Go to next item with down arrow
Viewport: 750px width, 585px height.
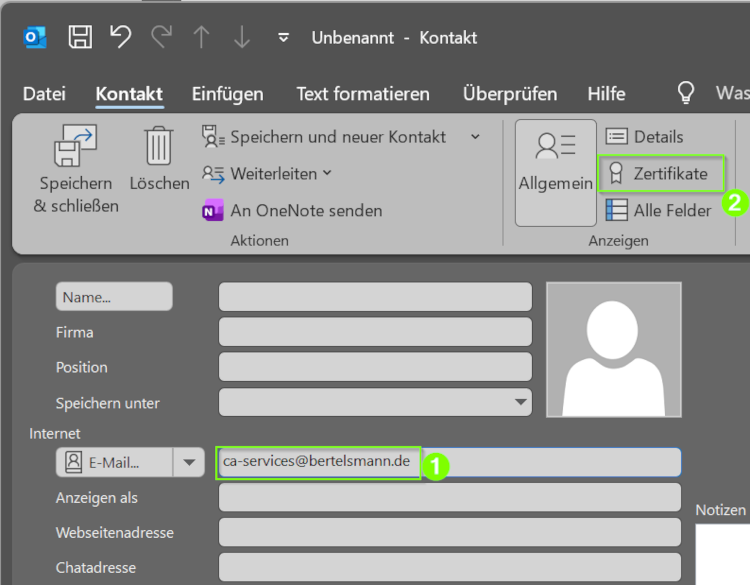pyautogui.click(x=242, y=37)
